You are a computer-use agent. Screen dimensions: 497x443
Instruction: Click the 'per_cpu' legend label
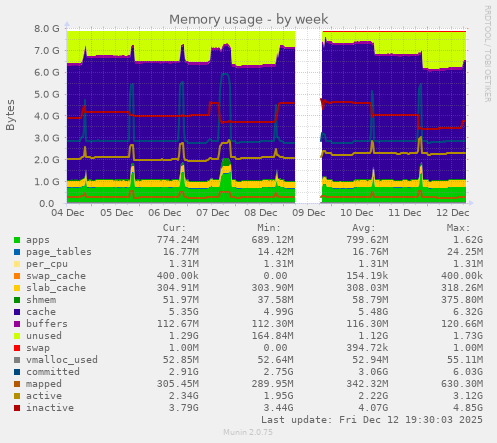[x=47, y=264]
